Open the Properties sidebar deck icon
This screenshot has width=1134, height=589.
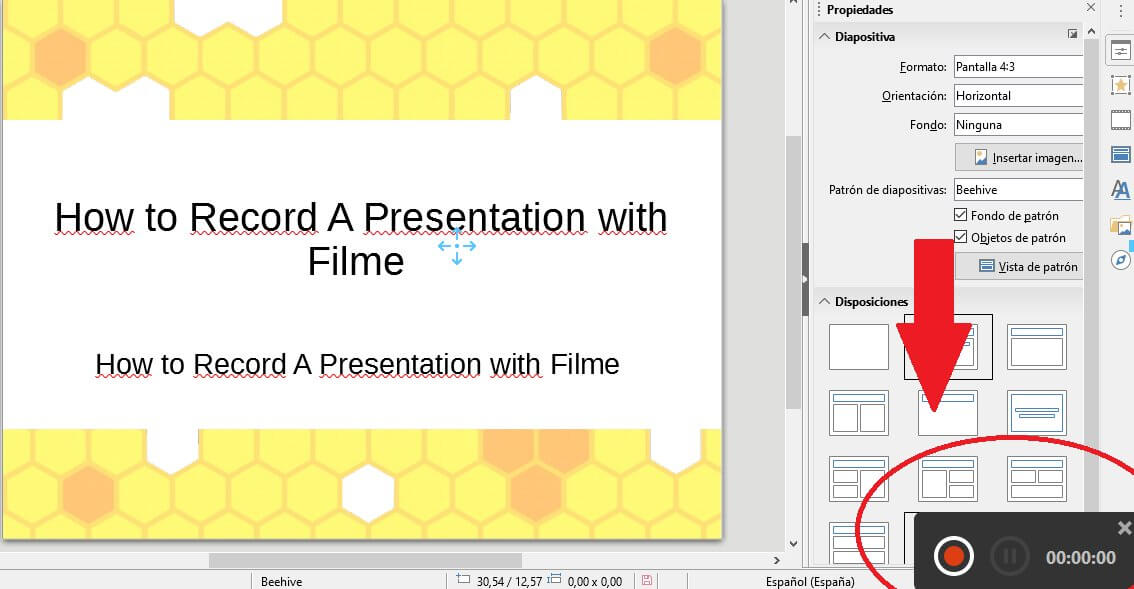coord(1120,51)
